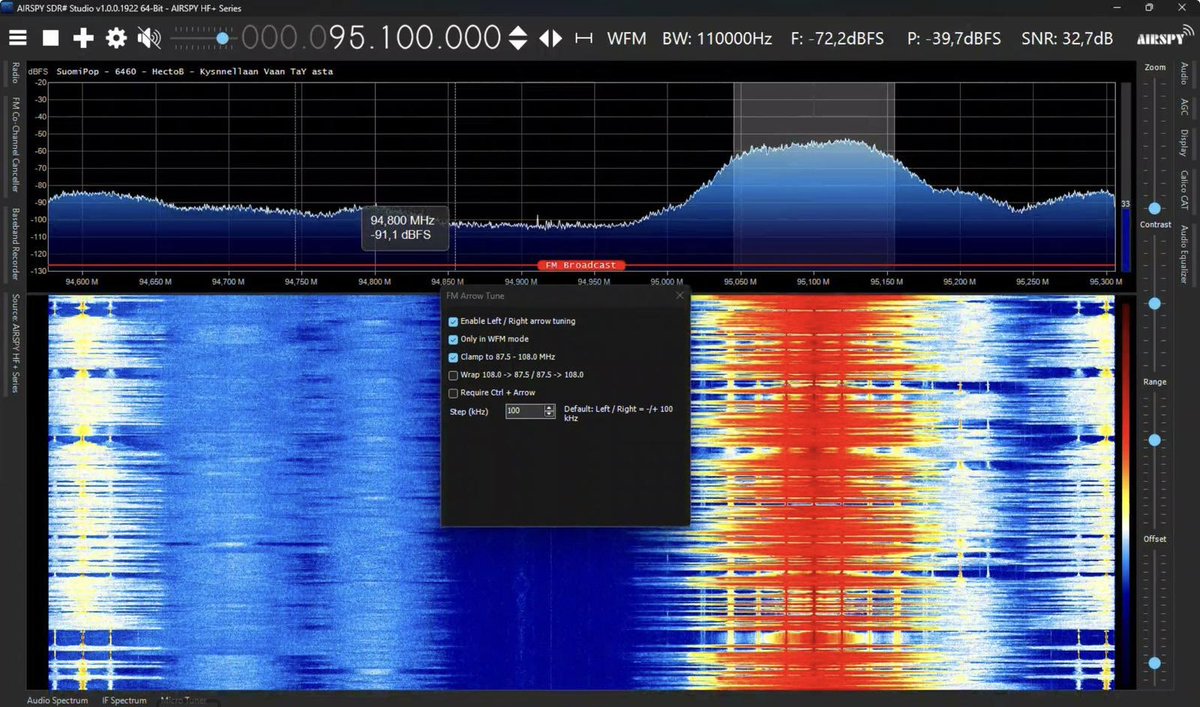This screenshot has width=1200, height=707.
Task: Open settings with the gear icon
Action: [x=116, y=39]
